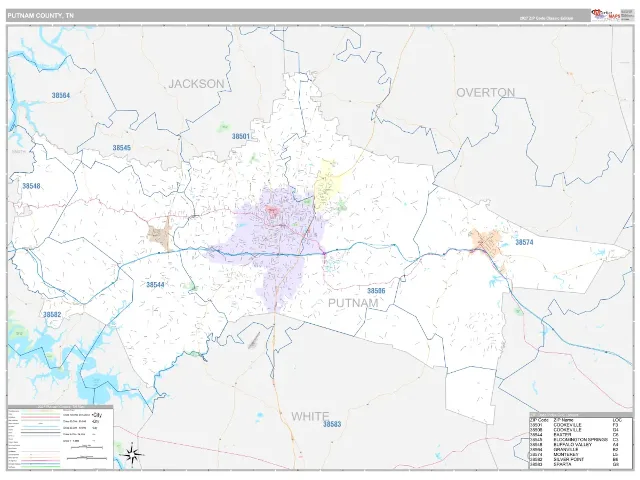Click the large City population label in legend

[x=97, y=415]
